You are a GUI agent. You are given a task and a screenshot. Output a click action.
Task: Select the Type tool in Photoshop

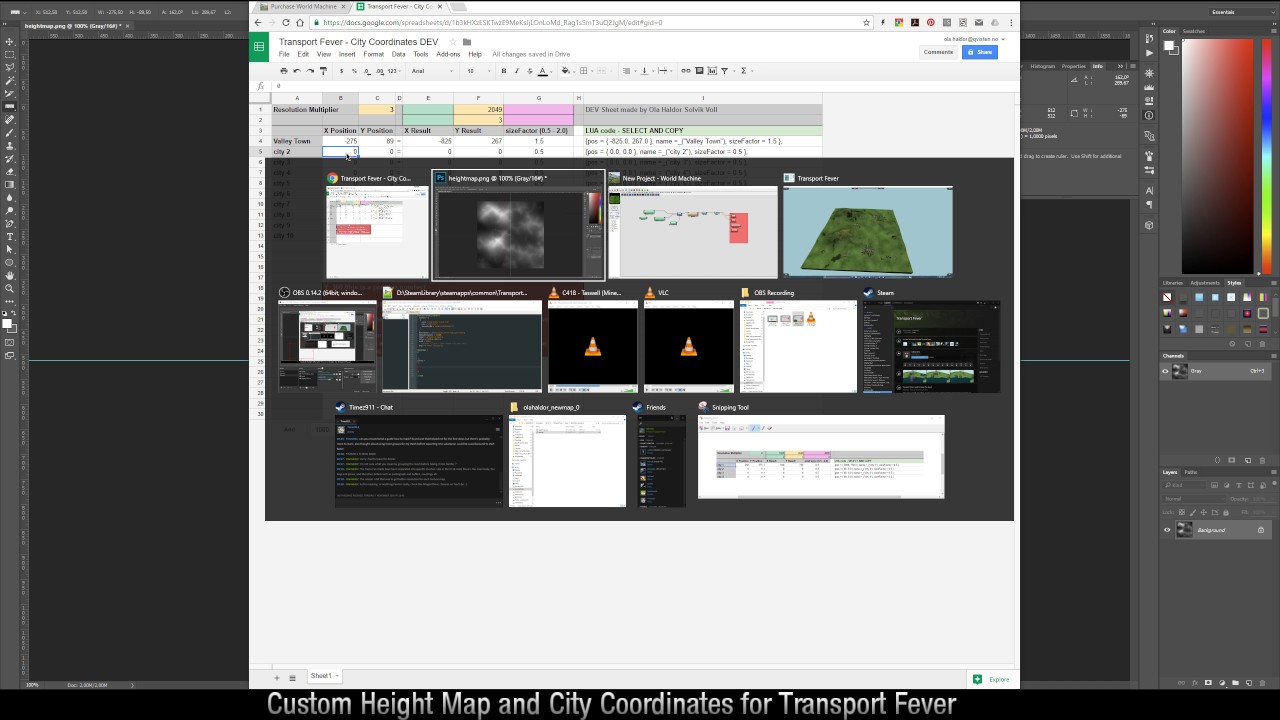click(10, 237)
